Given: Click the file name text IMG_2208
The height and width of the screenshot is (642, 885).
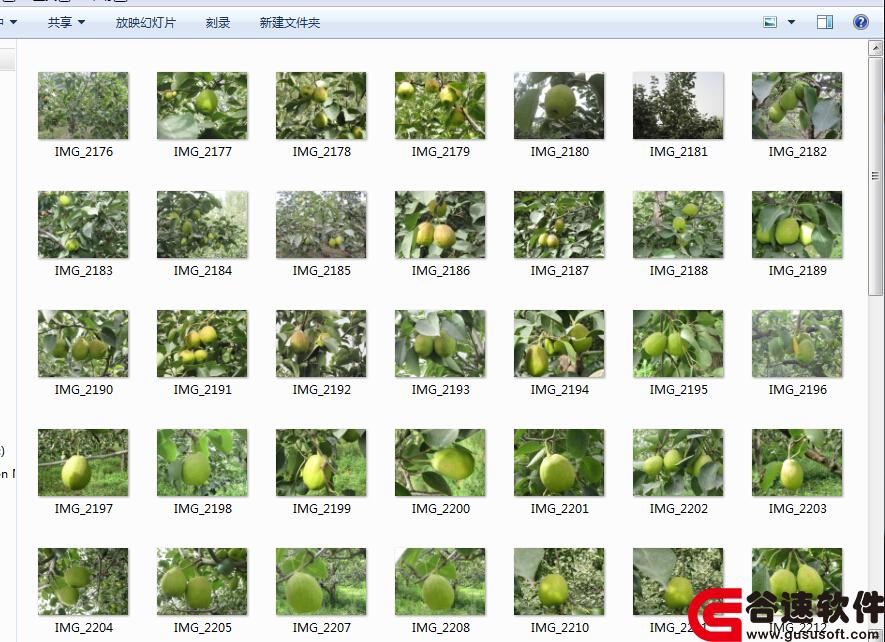Looking at the screenshot, I should (441, 628).
